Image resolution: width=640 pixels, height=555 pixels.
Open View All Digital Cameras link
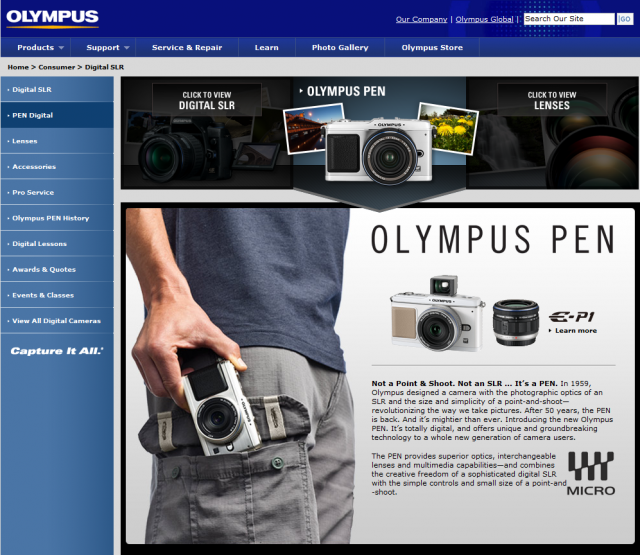[57, 321]
